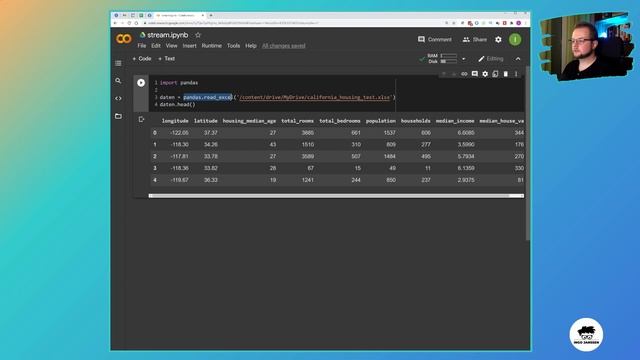Screen dimensions: 640x360
Task: Open the green user account avatar
Action: coord(515,40)
